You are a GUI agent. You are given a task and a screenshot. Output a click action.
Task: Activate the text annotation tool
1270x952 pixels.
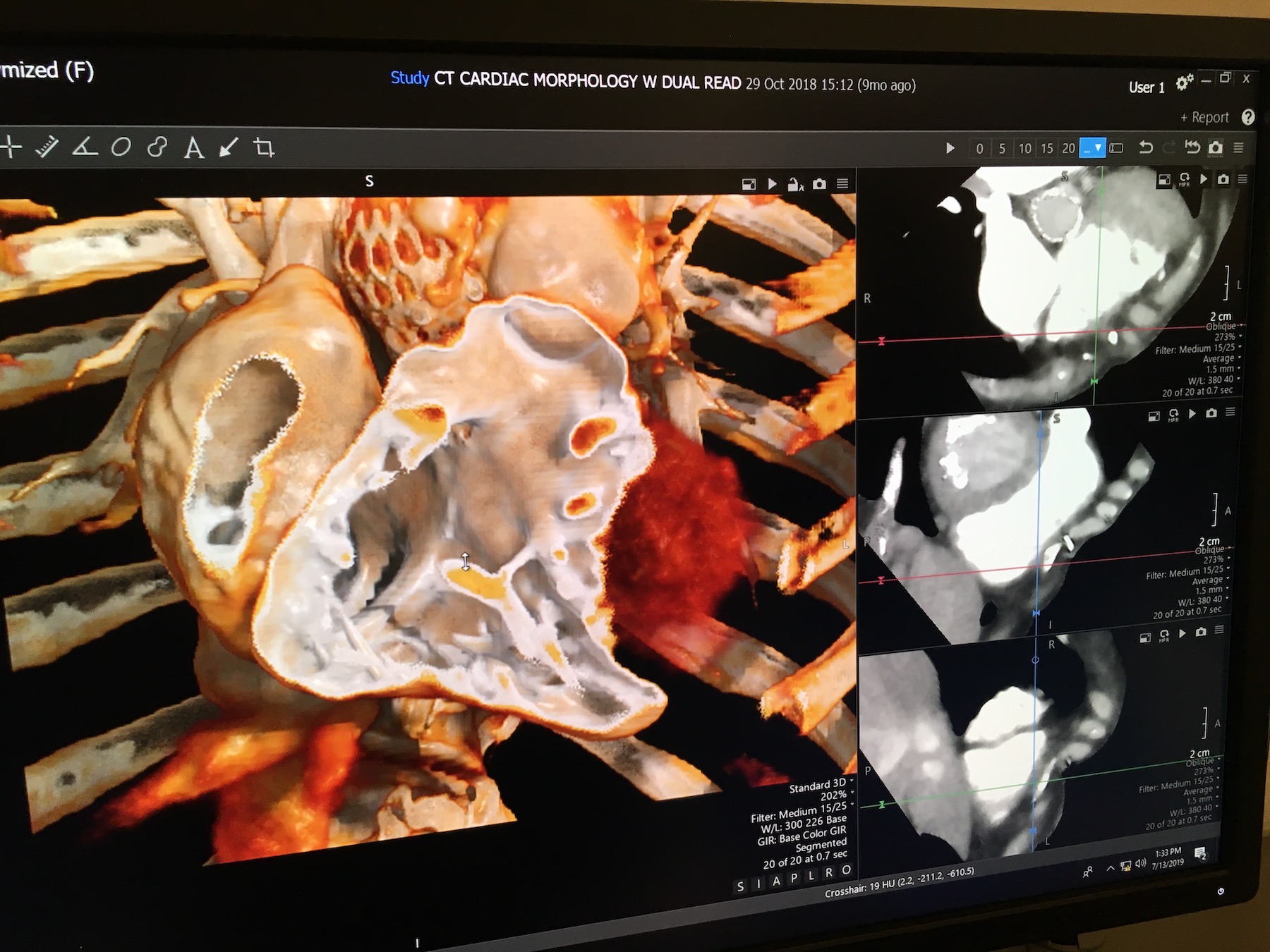193,148
